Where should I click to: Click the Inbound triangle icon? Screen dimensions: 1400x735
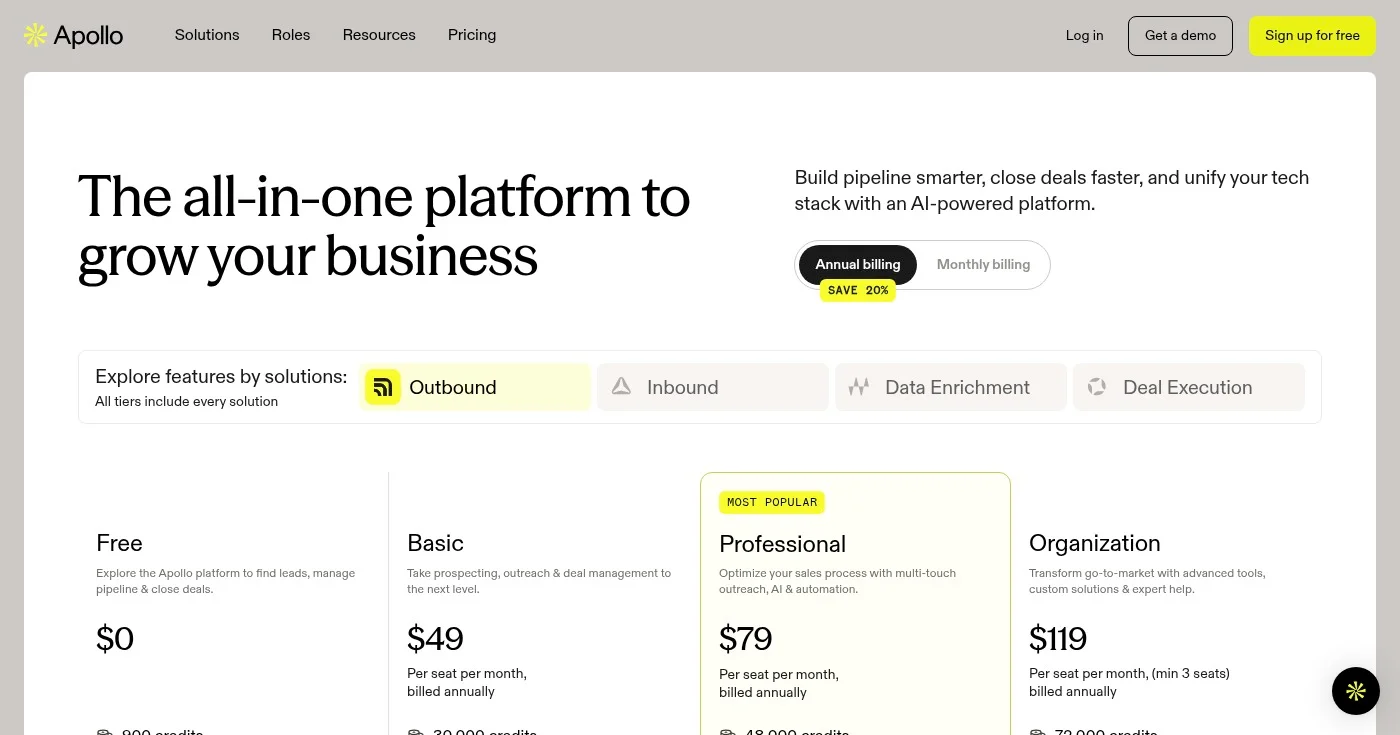pyautogui.click(x=621, y=387)
